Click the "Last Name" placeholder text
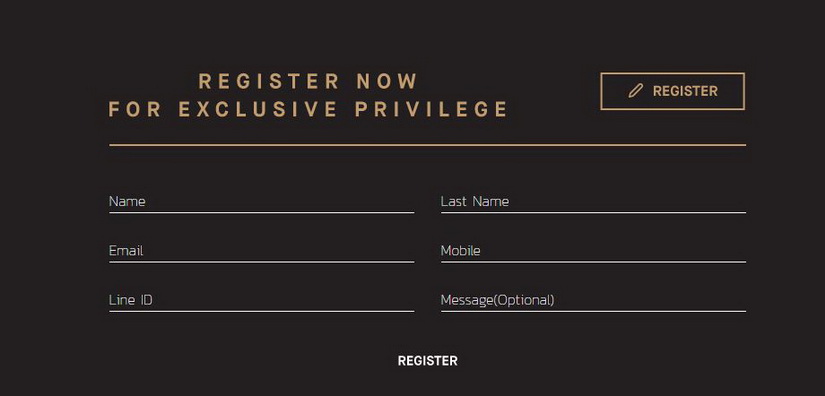The height and width of the screenshot is (396, 825). coord(475,201)
